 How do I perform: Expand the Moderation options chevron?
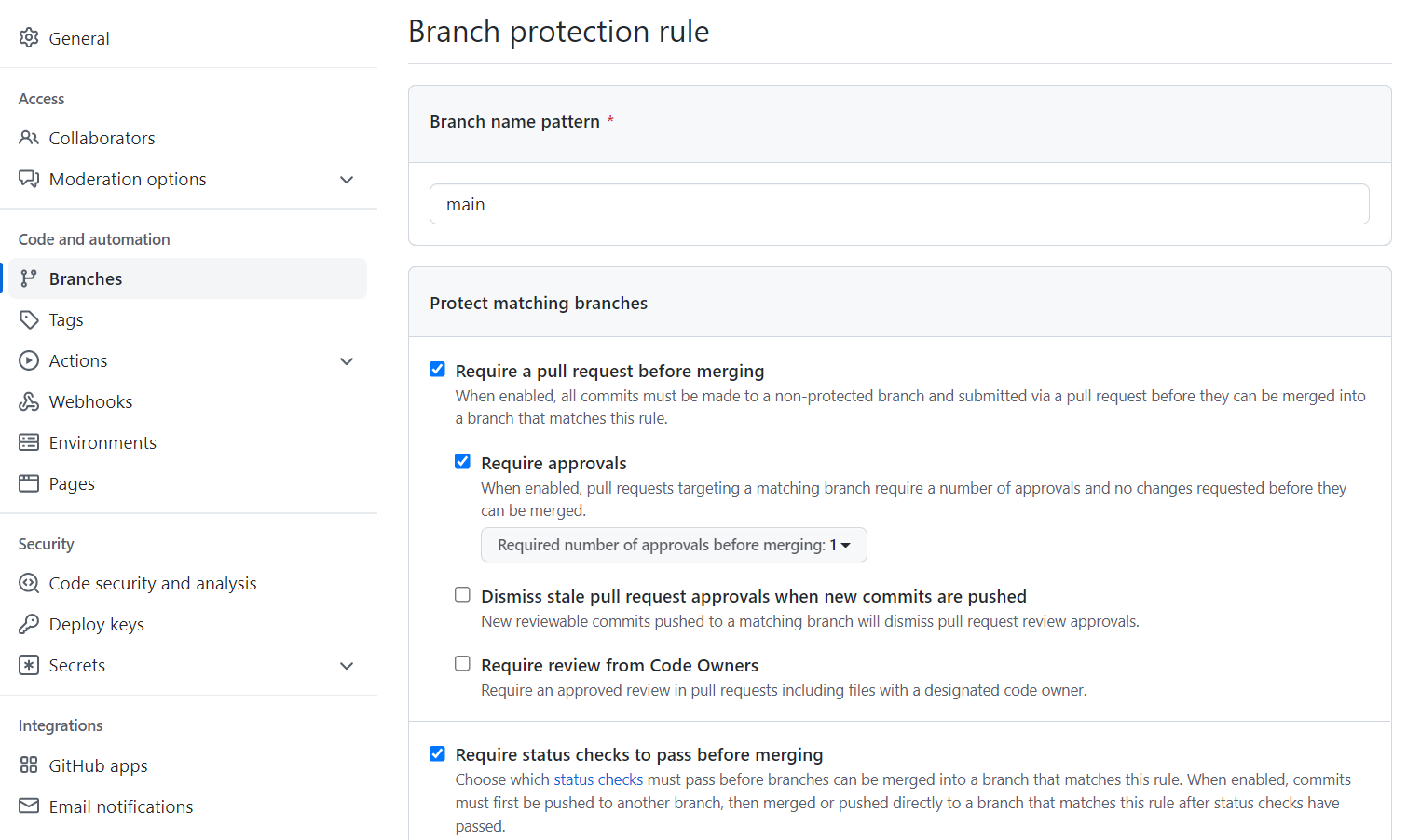(347, 180)
